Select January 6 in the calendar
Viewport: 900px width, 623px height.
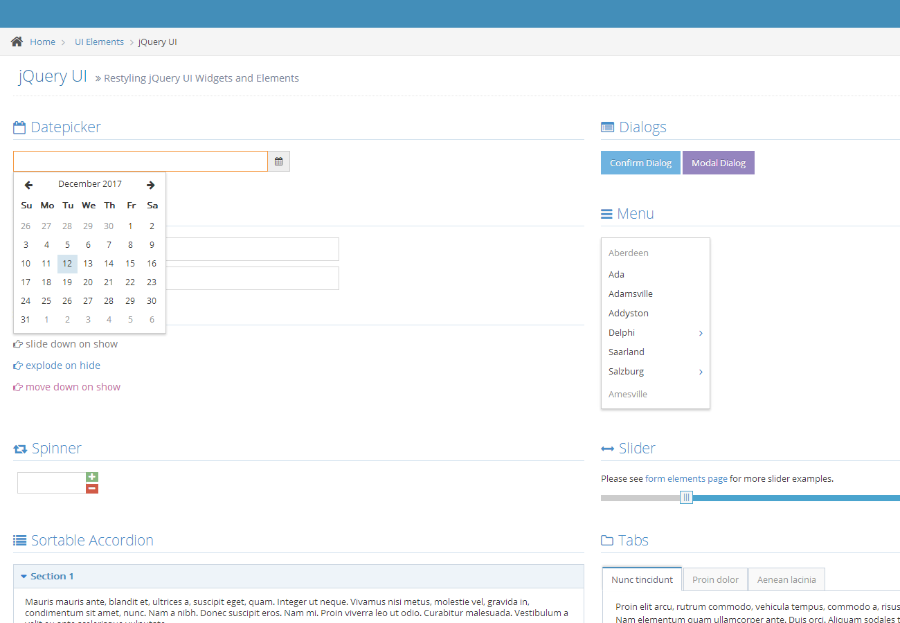pyautogui.click(x=152, y=320)
